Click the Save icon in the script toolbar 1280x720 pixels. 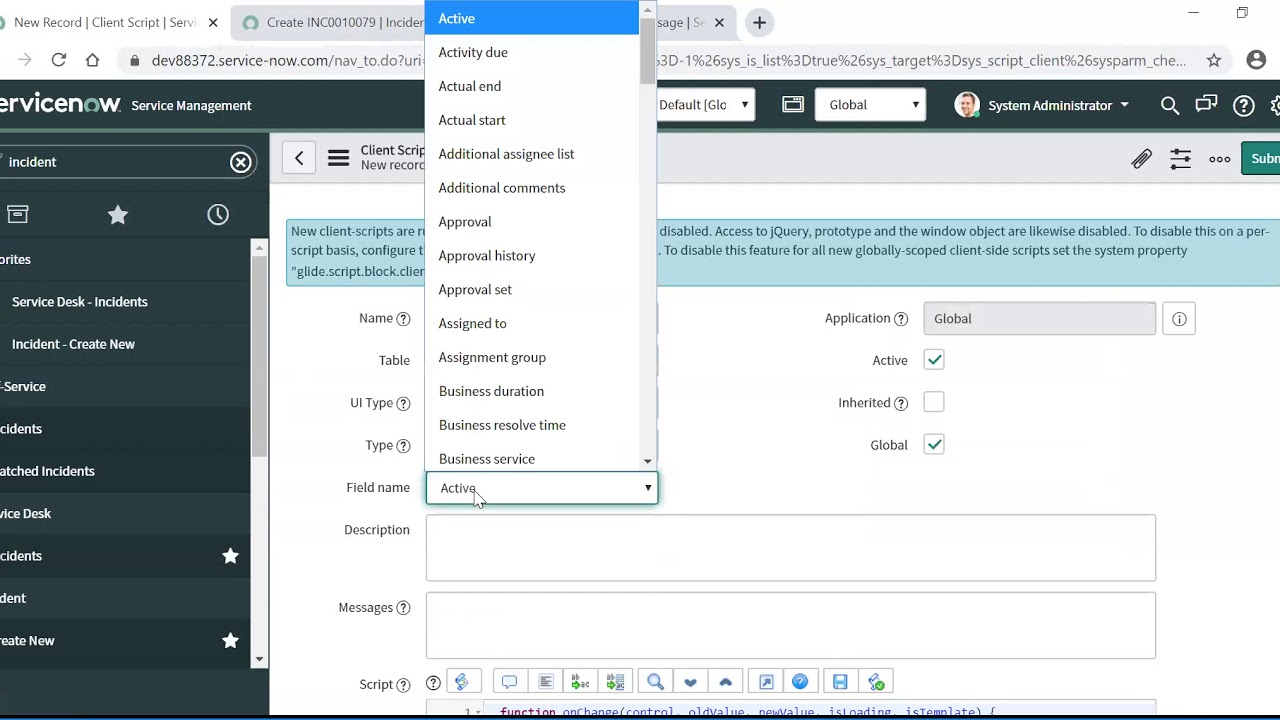pyautogui.click(x=839, y=681)
